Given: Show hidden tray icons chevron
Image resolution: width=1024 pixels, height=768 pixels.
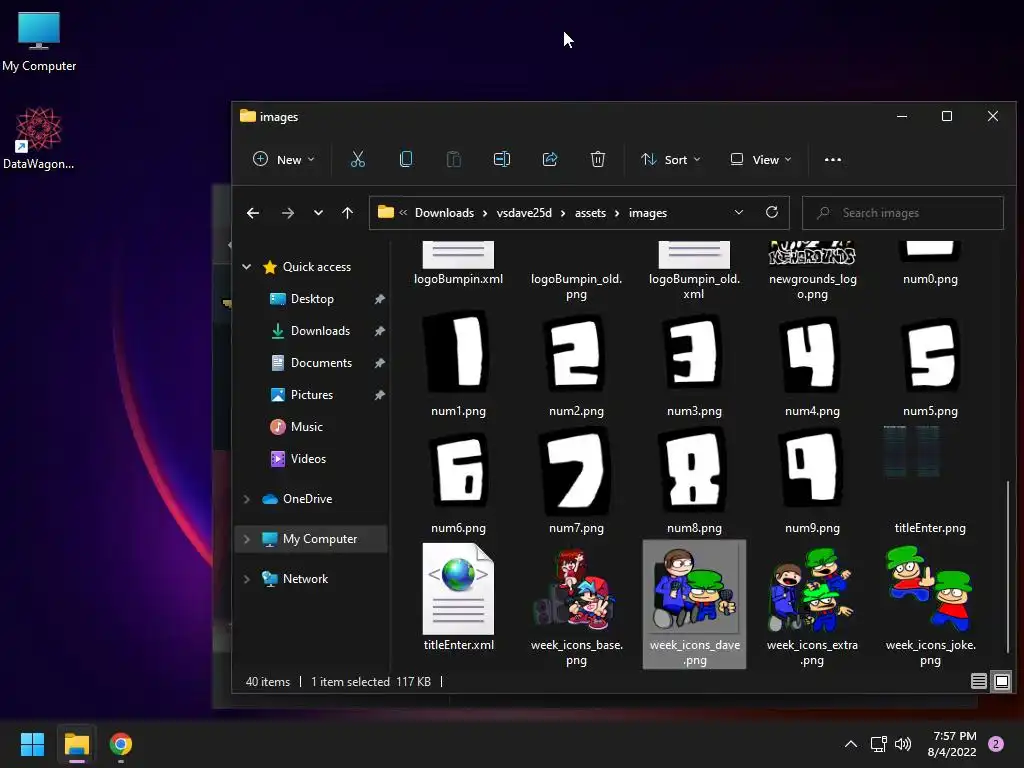Looking at the screenshot, I should tap(850, 744).
